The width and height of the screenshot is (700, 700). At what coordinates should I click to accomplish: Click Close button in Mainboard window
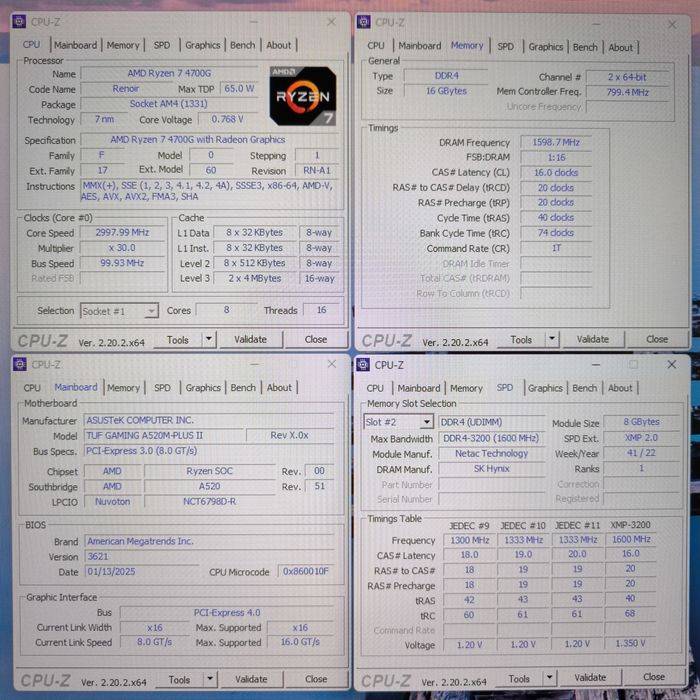(316, 679)
